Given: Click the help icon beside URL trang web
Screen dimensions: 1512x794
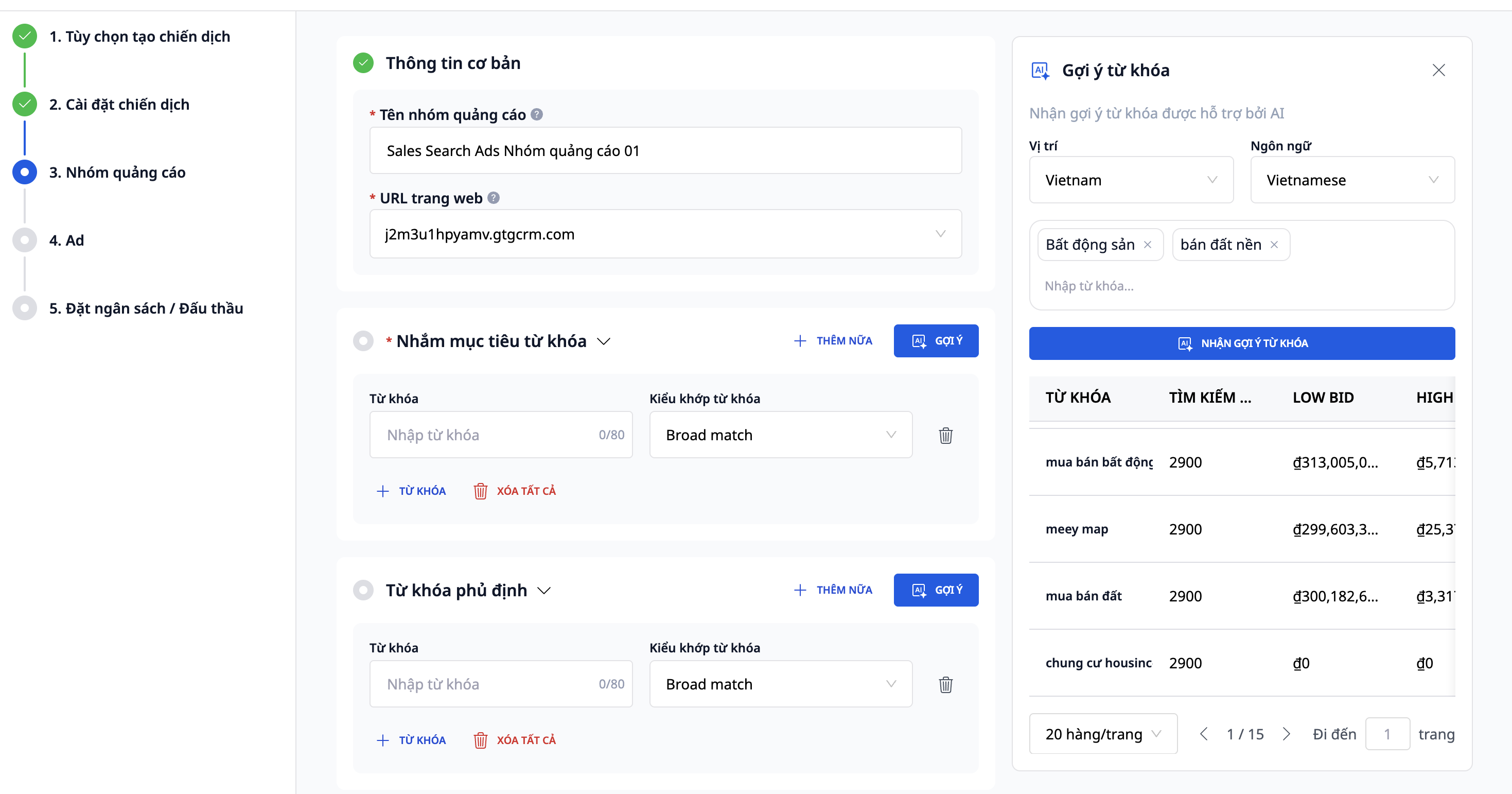Looking at the screenshot, I should 493,198.
